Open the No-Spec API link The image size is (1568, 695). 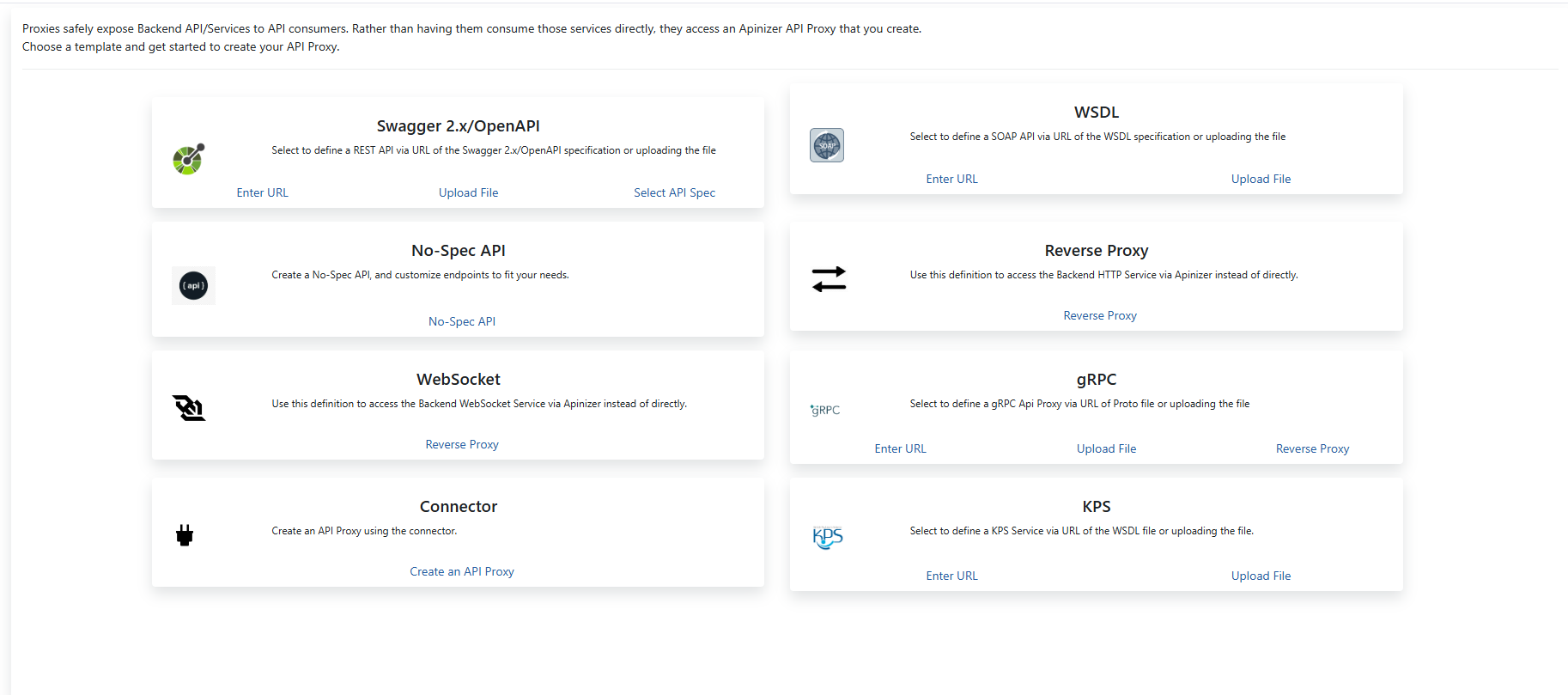pos(462,321)
